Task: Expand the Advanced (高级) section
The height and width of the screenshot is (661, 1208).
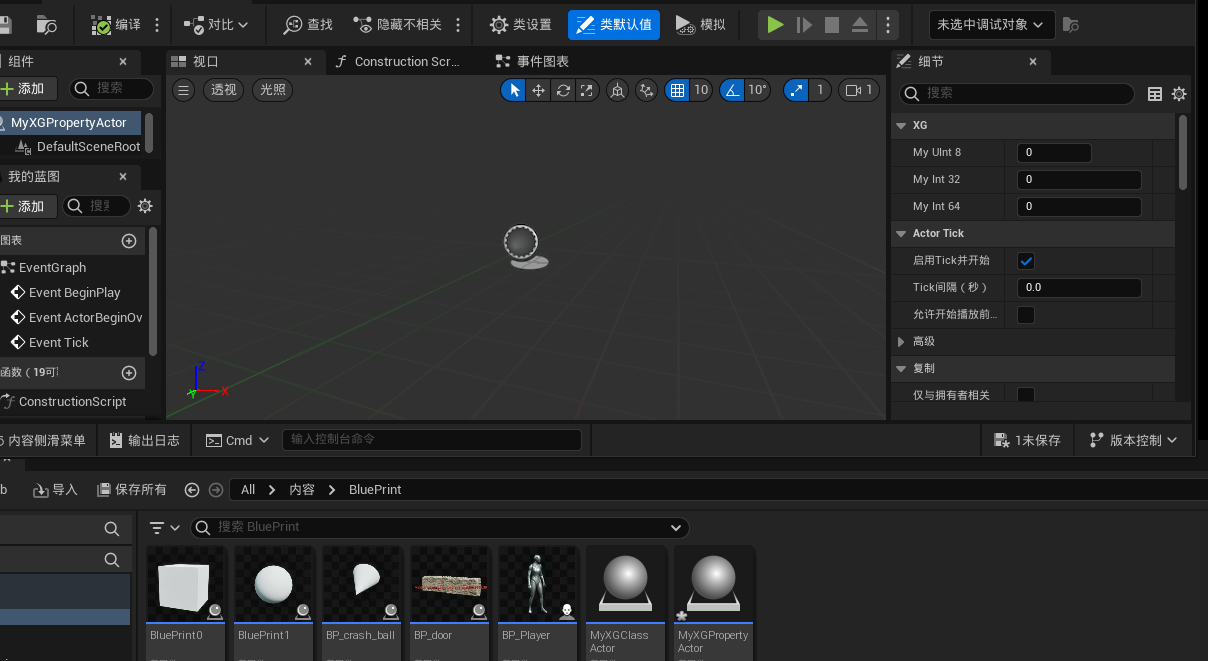Action: coord(902,342)
